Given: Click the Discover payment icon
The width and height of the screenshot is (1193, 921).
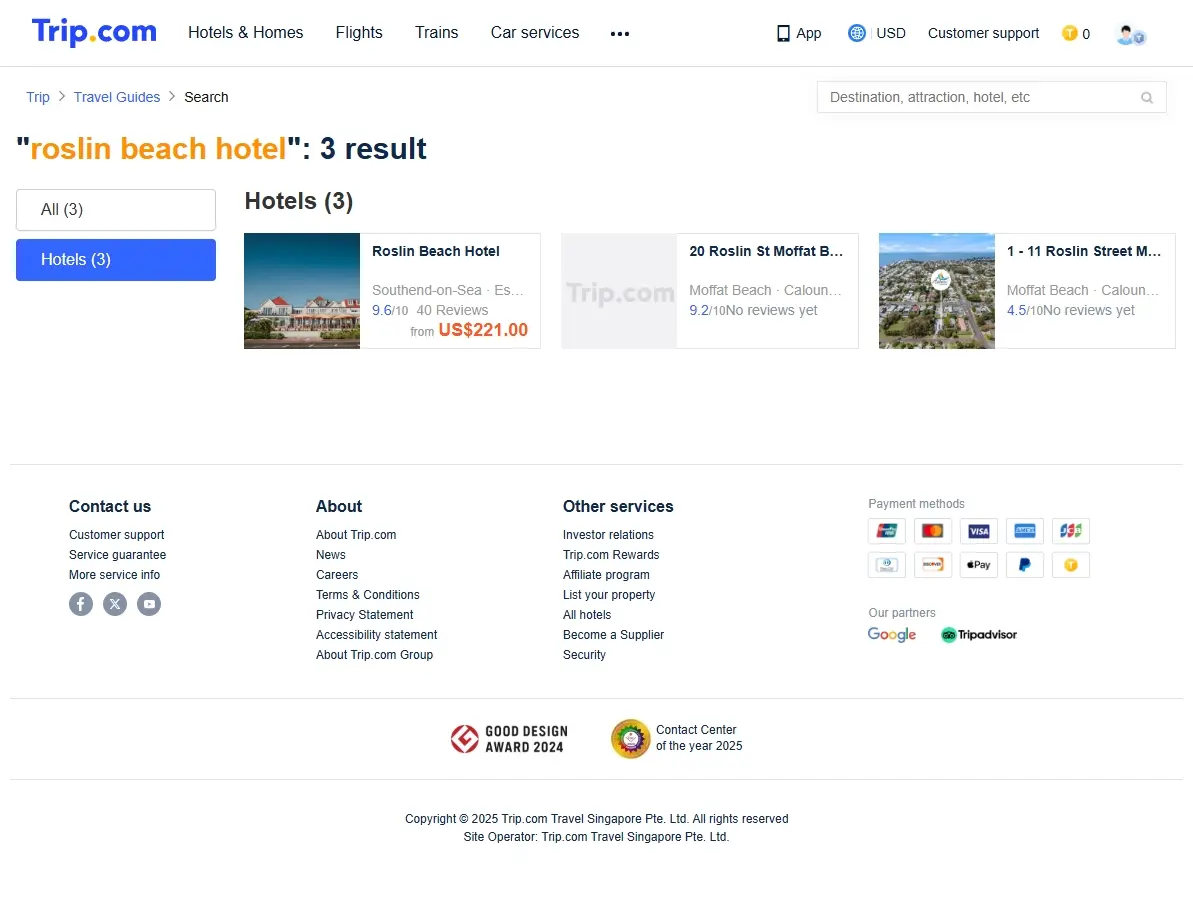Looking at the screenshot, I should (x=933, y=565).
